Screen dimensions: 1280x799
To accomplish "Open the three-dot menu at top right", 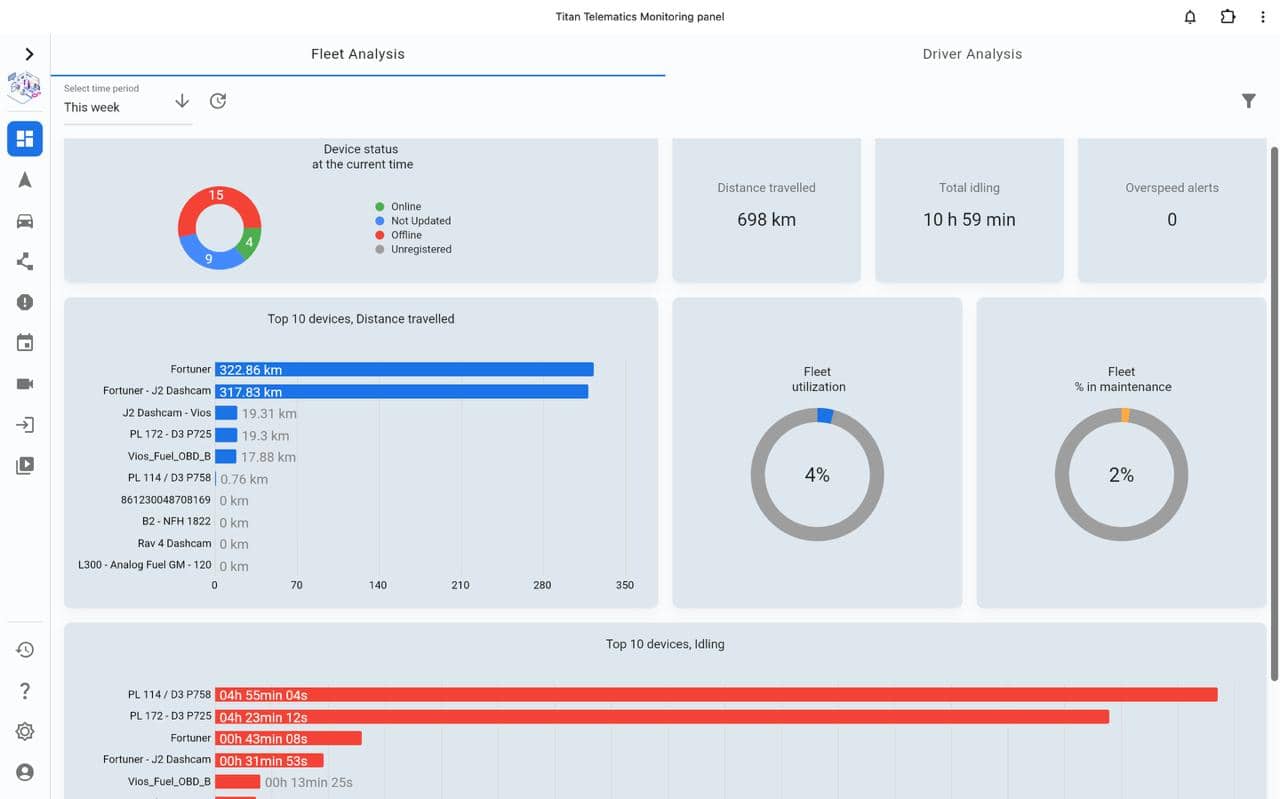I will pos(1263,17).
